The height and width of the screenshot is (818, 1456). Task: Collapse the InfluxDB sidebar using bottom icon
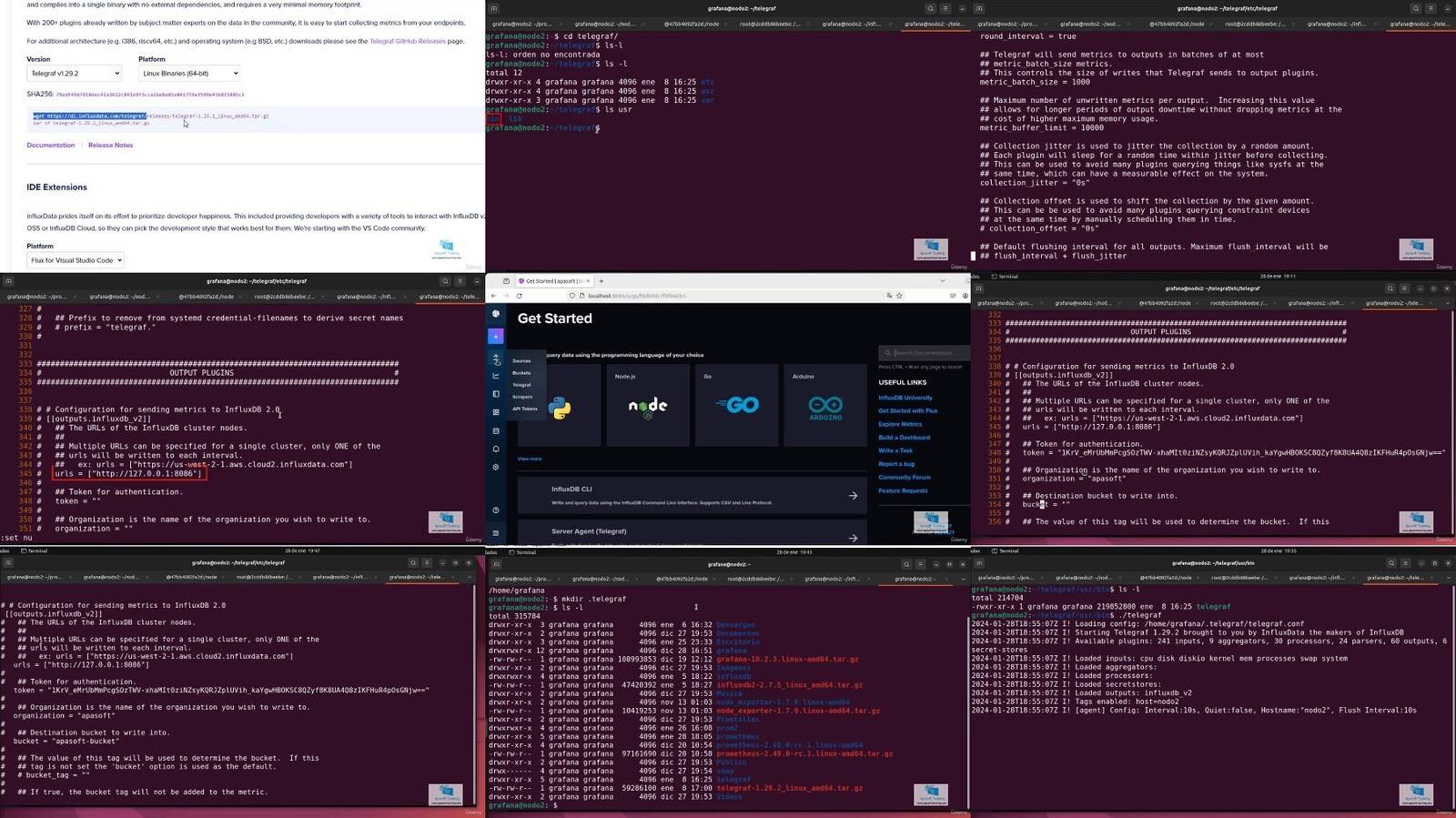[496, 533]
